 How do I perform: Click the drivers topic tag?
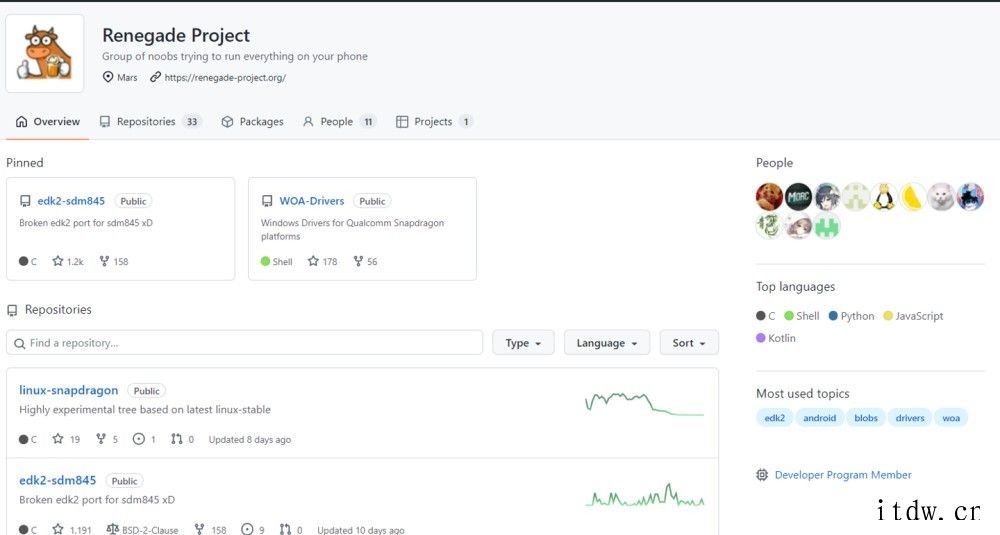point(909,418)
